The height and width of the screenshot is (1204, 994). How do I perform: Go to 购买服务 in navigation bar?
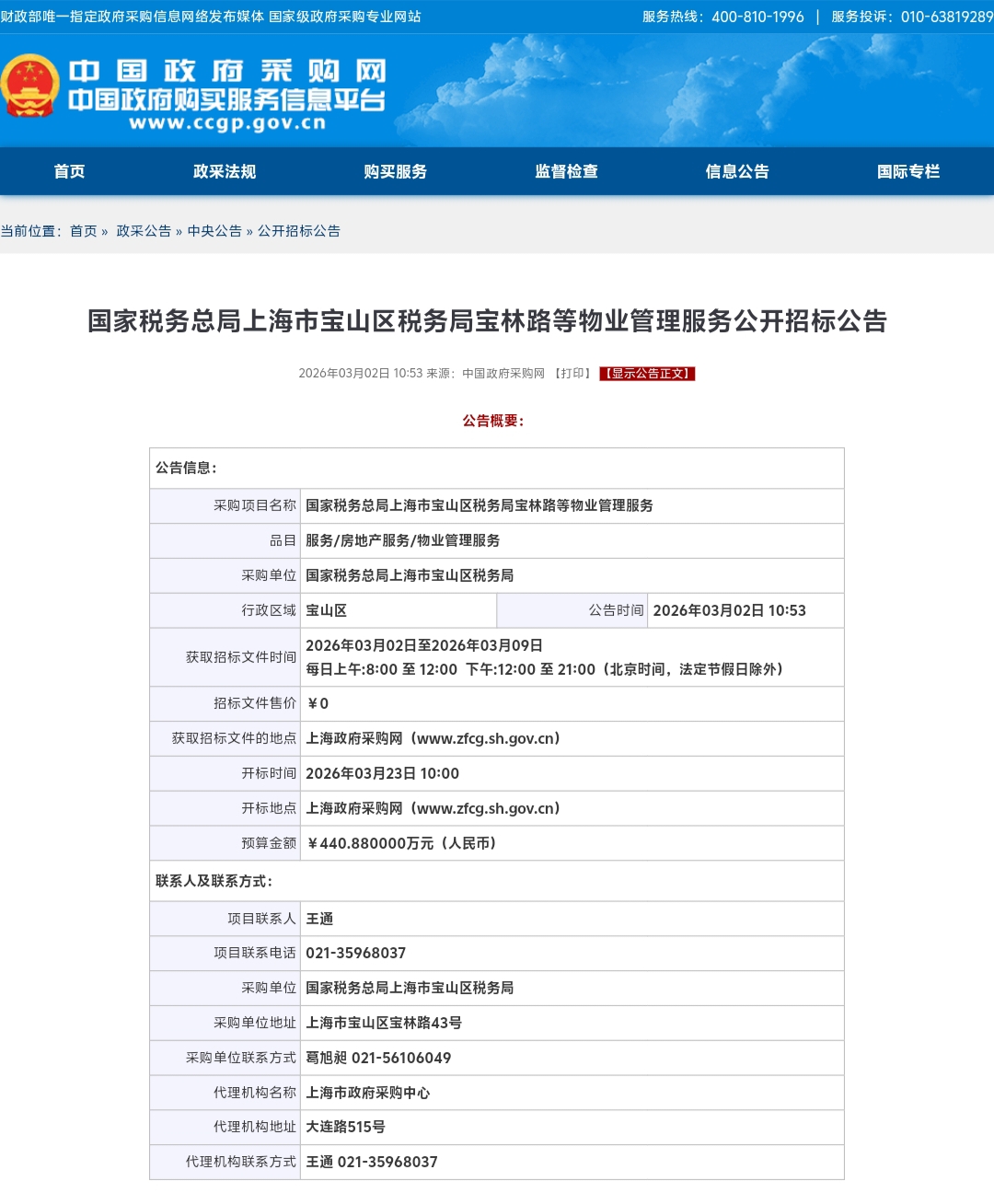[395, 171]
